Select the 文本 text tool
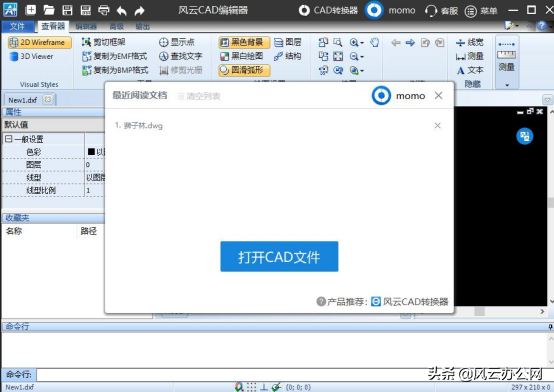Screen dimensions: 554x392 click(470, 70)
